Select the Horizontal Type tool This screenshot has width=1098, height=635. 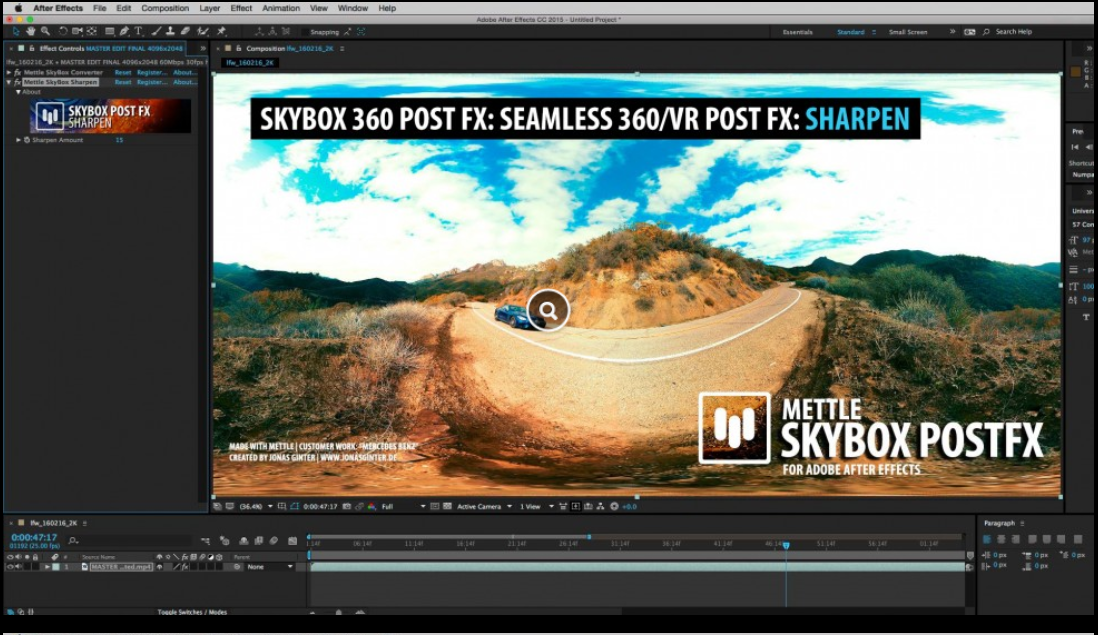[138, 32]
